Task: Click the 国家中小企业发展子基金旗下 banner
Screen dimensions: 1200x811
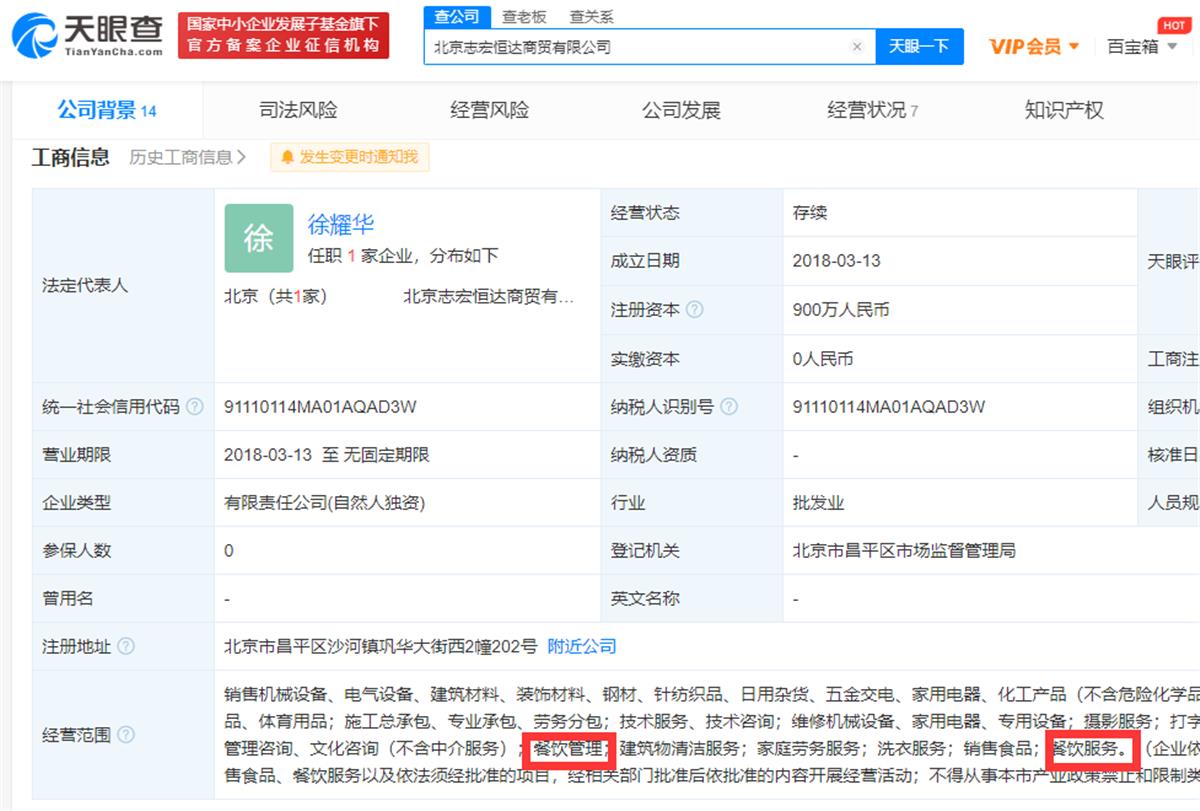Action: pyautogui.click(x=284, y=35)
